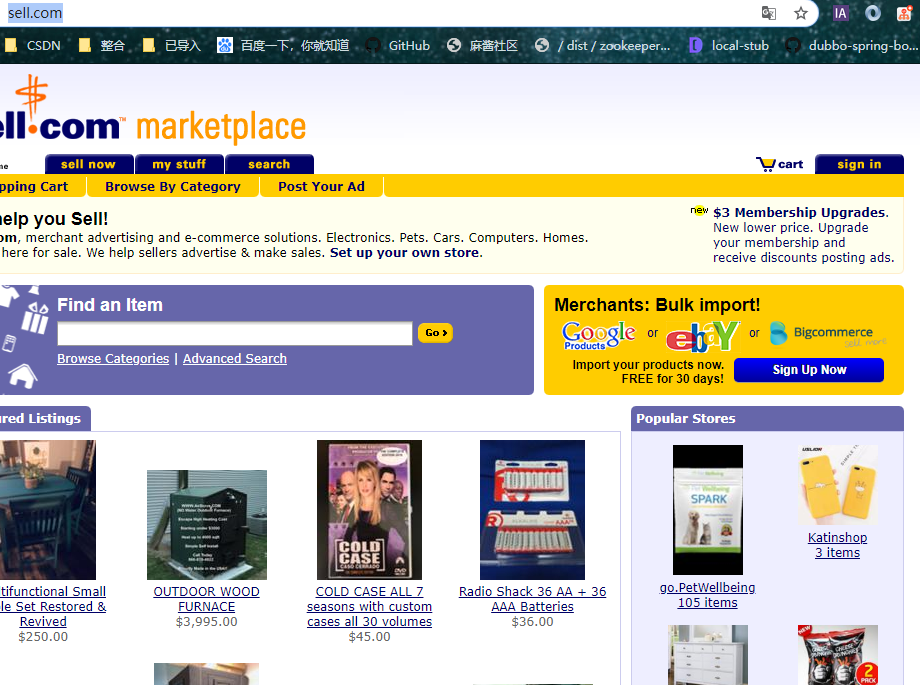
Task: Open the my stuff tab
Action: point(179,164)
